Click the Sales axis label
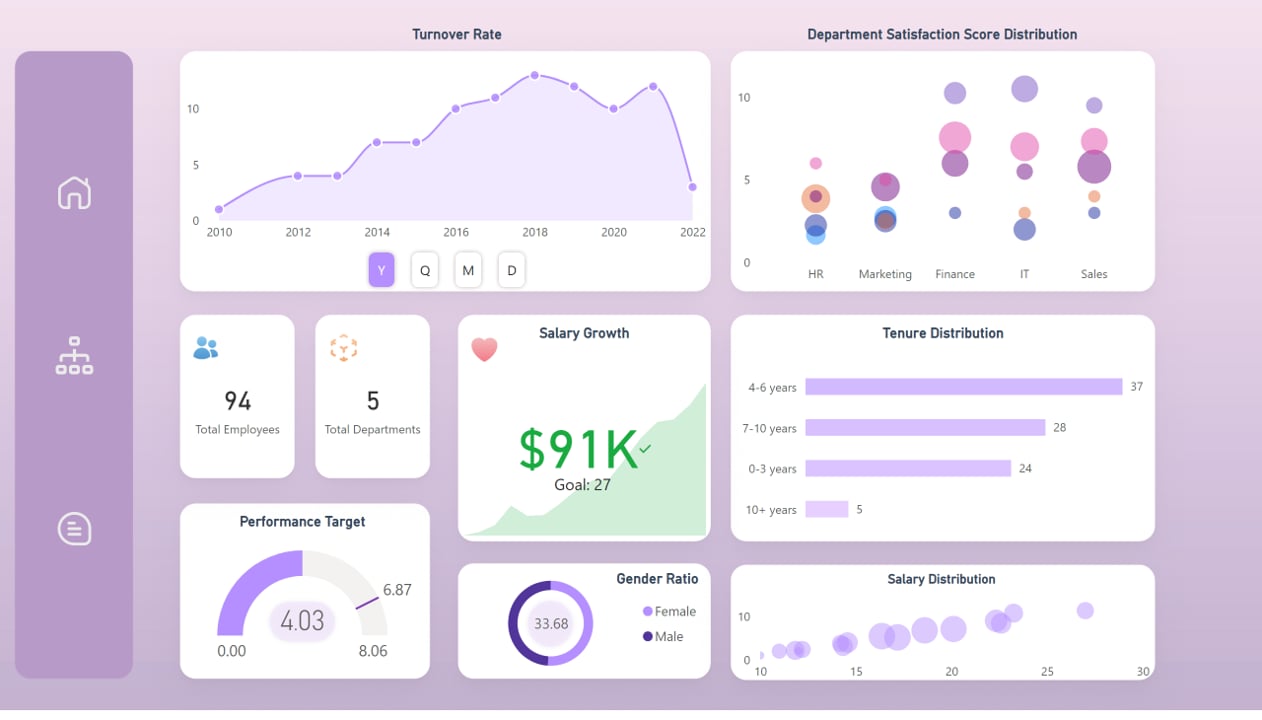Screen dimensions: 1262x720 (1094, 274)
